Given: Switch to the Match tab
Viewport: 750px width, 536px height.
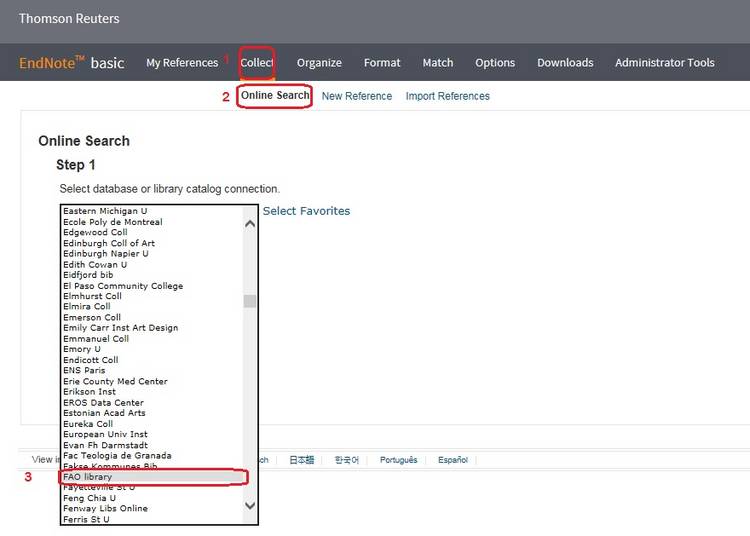Looking at the screenshot, I should pos(438,63).
